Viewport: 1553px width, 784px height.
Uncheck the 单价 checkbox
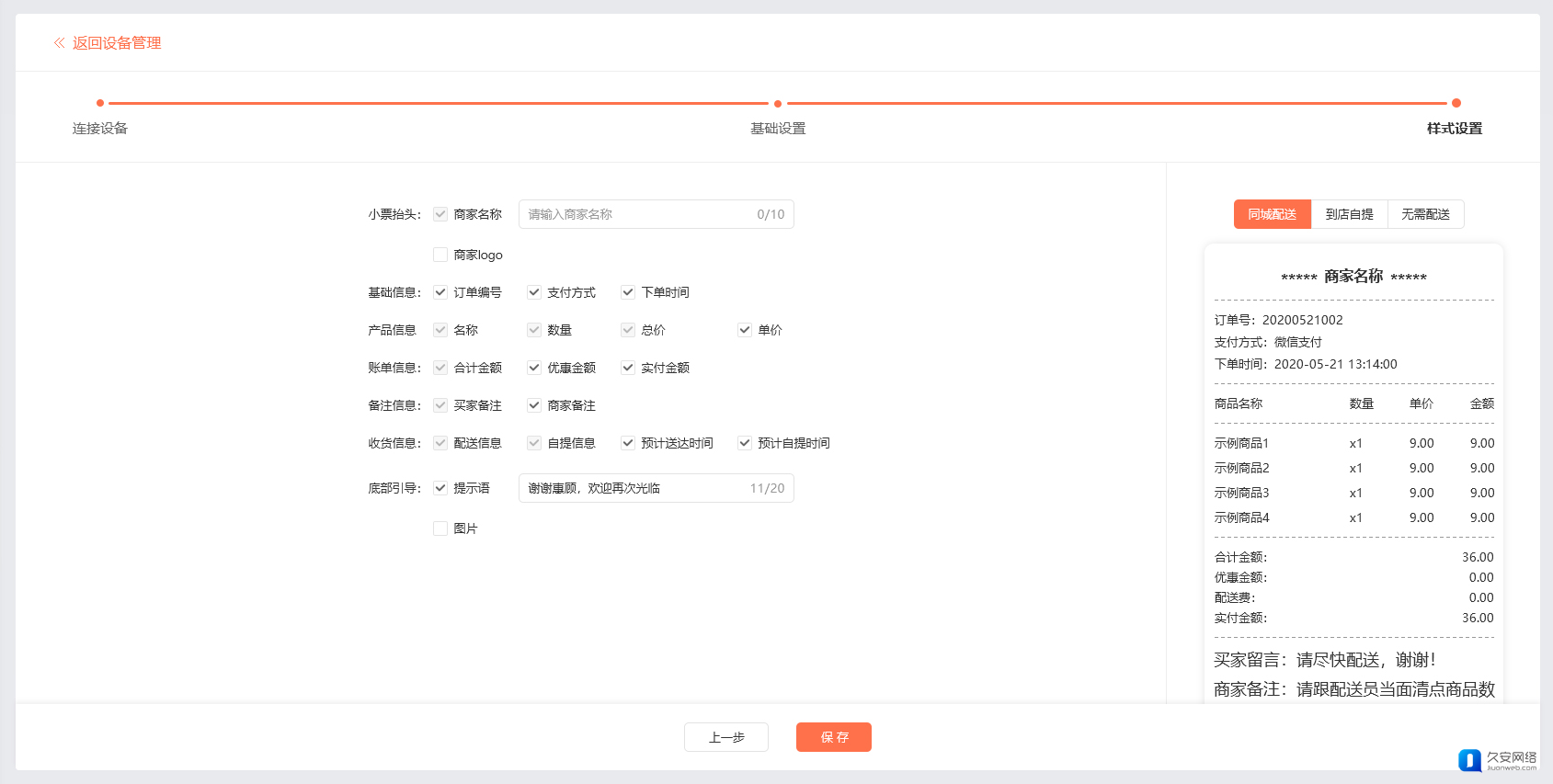coord(745,330)
